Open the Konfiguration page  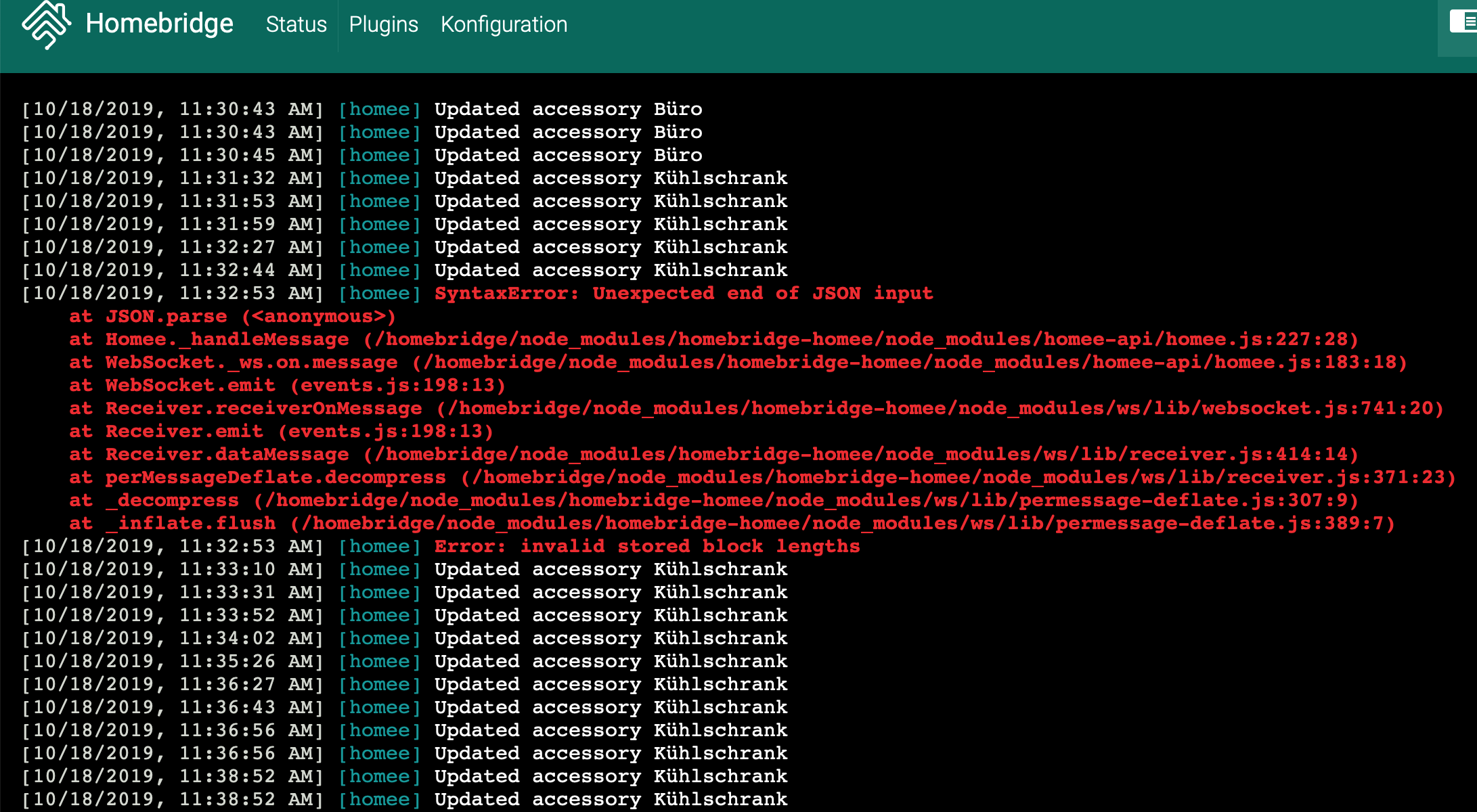coord(504,24)
